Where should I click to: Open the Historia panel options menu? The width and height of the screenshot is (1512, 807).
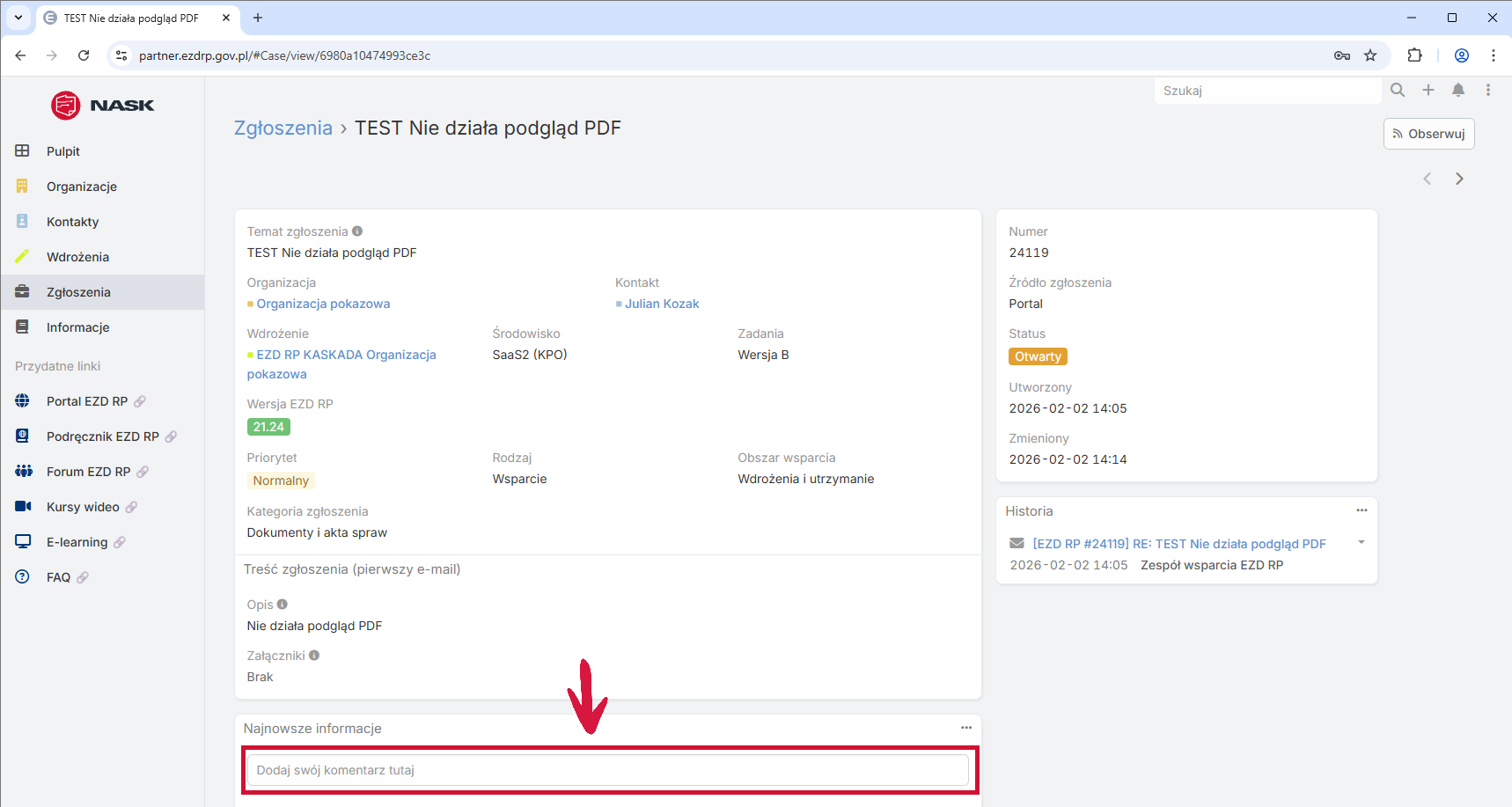1362,510
